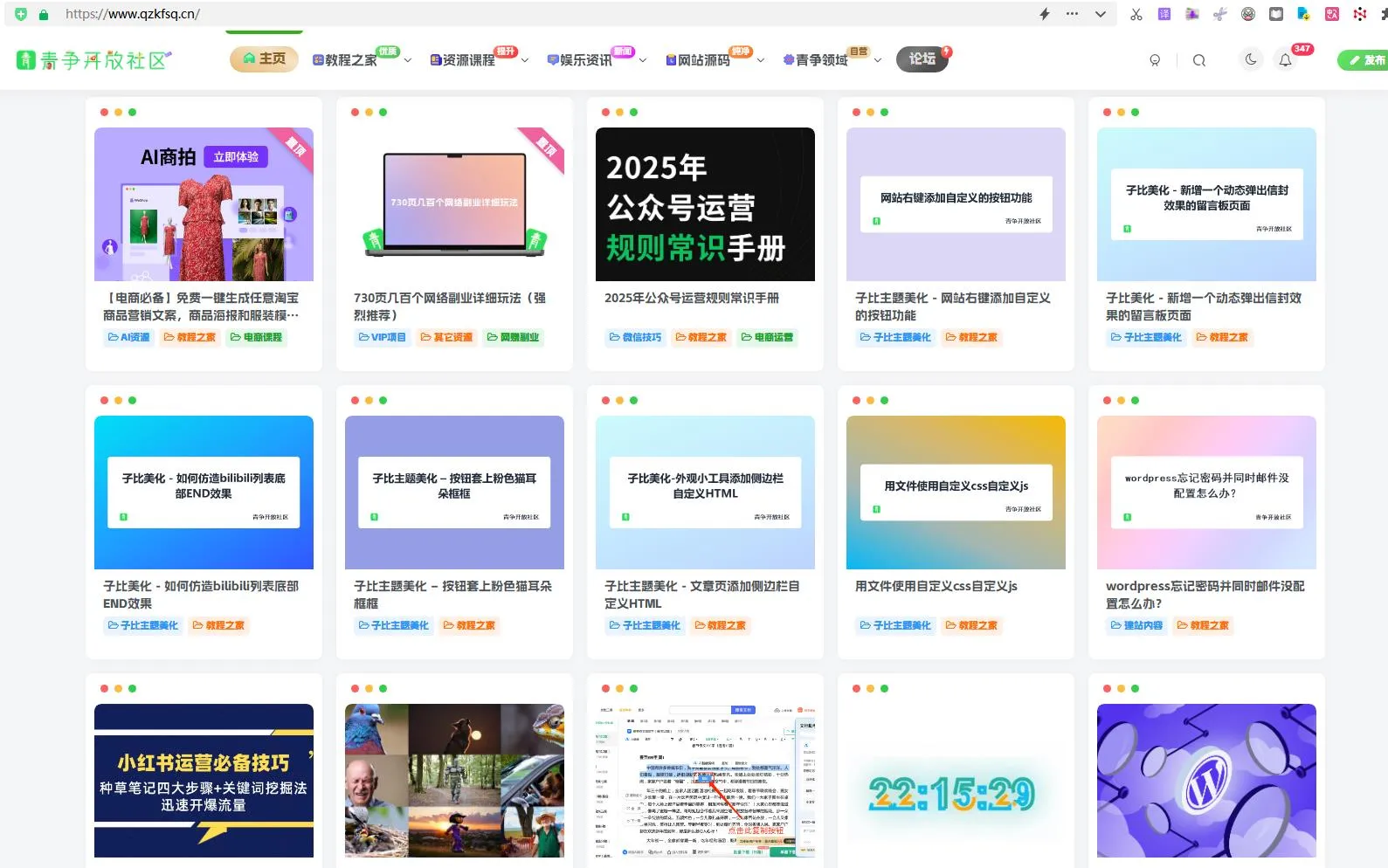Open the 2025年公众号运营规则常识手册 thumbnail

click(705, 204)
